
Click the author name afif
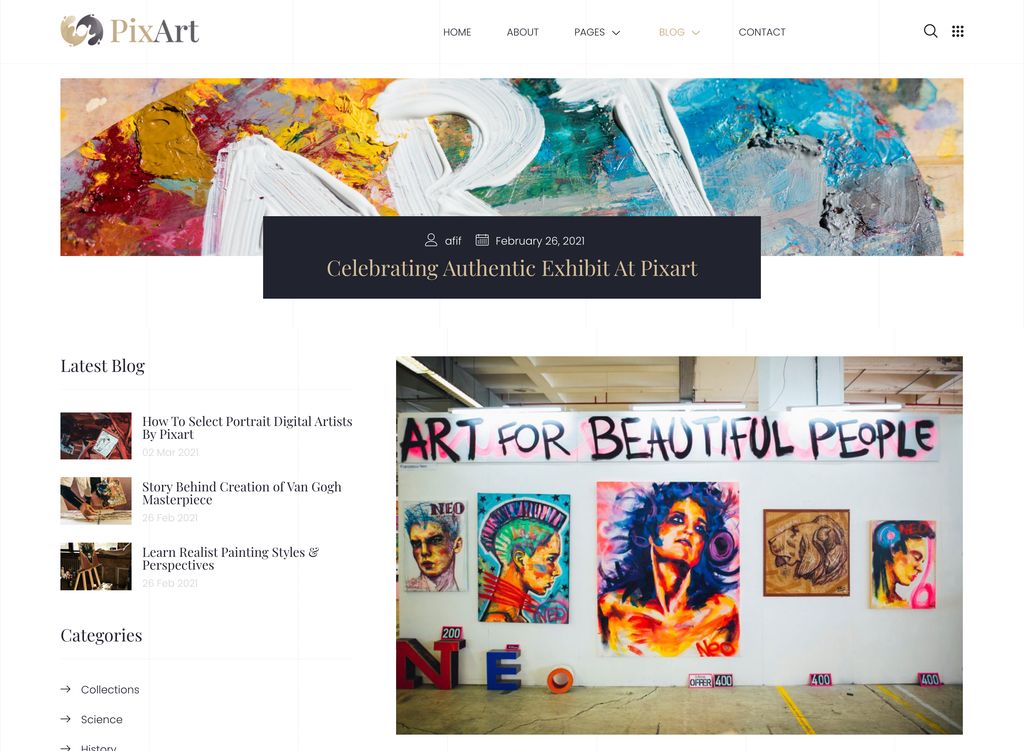(453, 241)
